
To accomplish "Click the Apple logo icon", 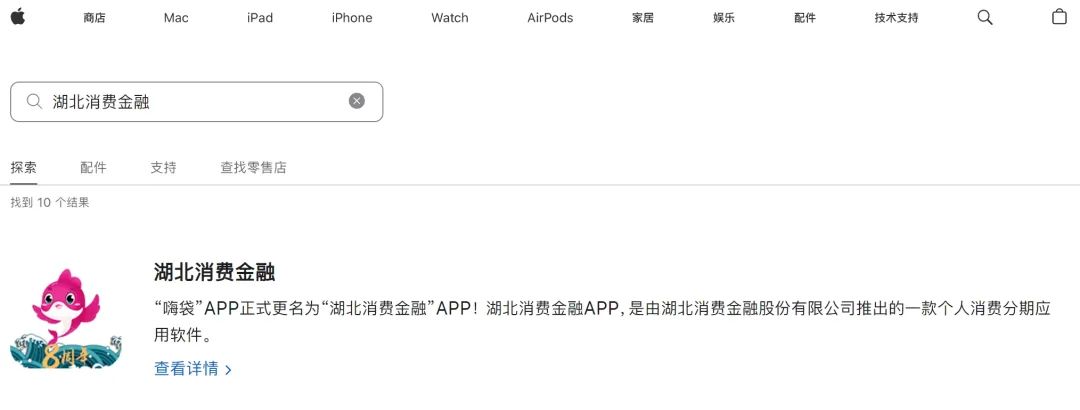I will point(17,17).
